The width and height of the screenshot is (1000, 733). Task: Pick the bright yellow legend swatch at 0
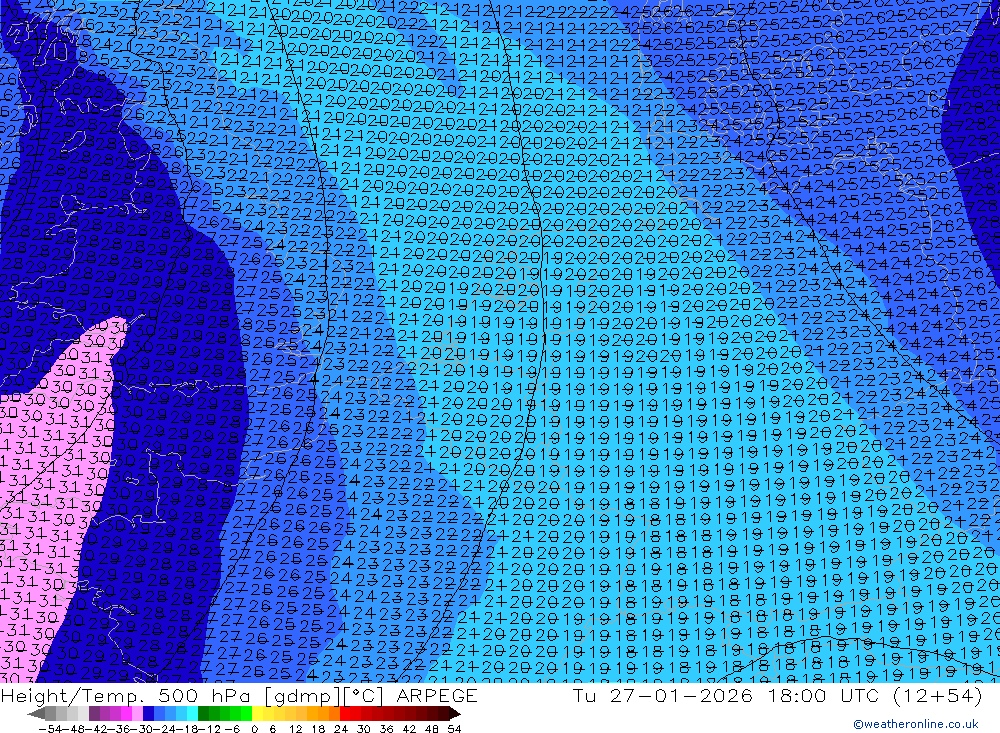[x=258, y=714]
